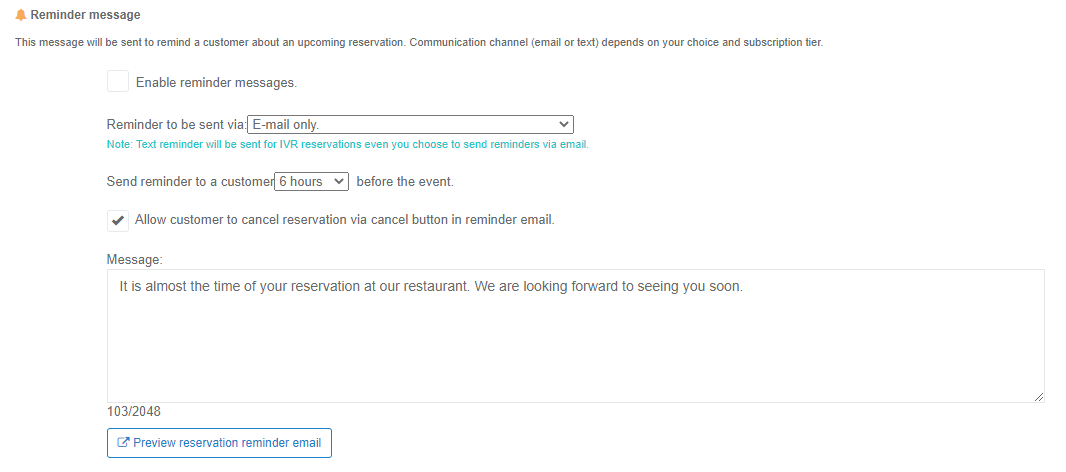The image size is (1066, 472).
Task: Click the 'Message:' label
Action: point(135,259)
